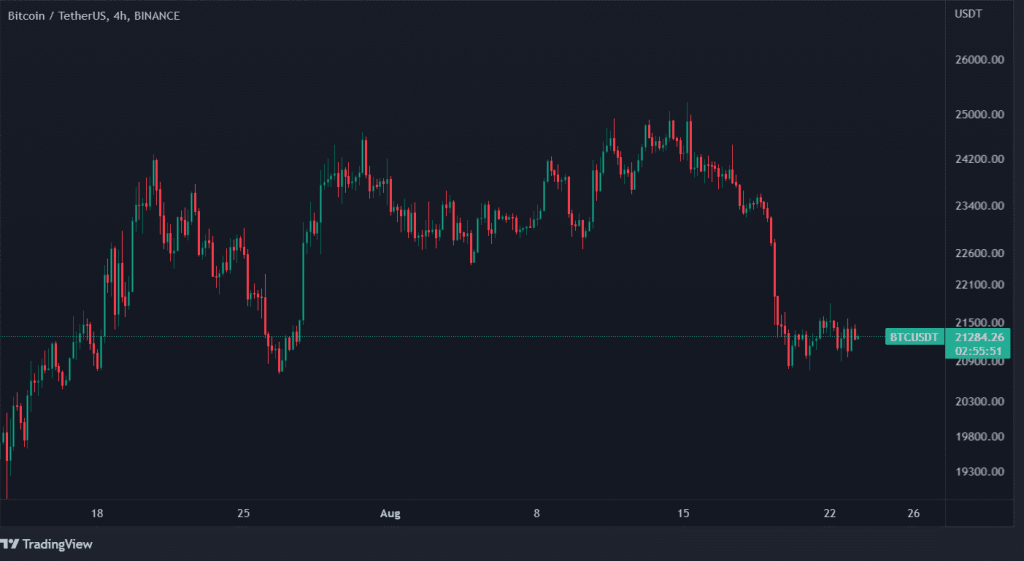
Task: Open the TradingView text link
Action: coord(57,544)
